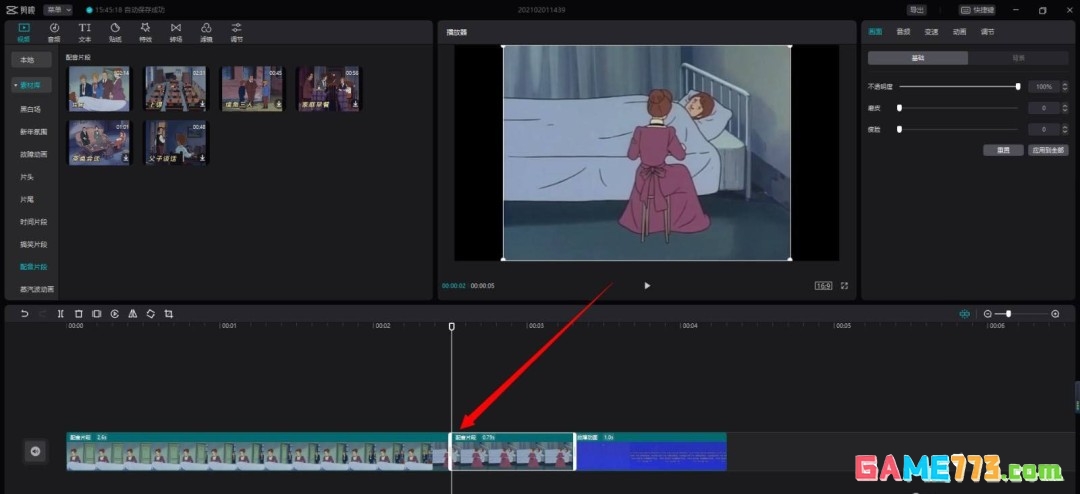Select the 片尾 category
Screen dimensions: 1080x494
pyautogui.click(x=27, y=199)
